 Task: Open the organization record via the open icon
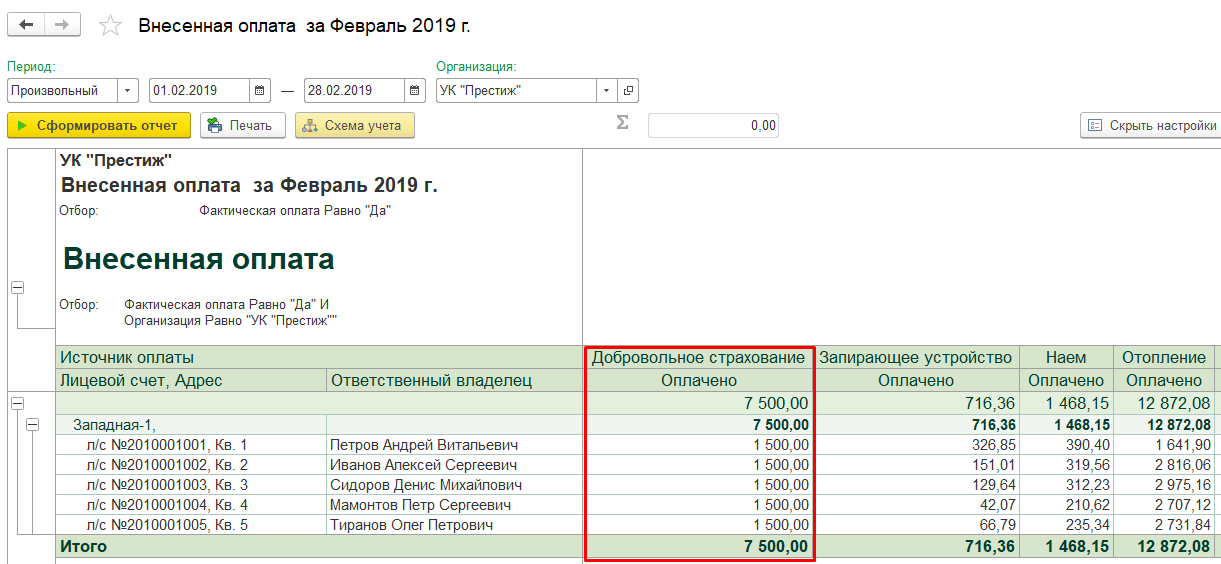coord(628,90)
